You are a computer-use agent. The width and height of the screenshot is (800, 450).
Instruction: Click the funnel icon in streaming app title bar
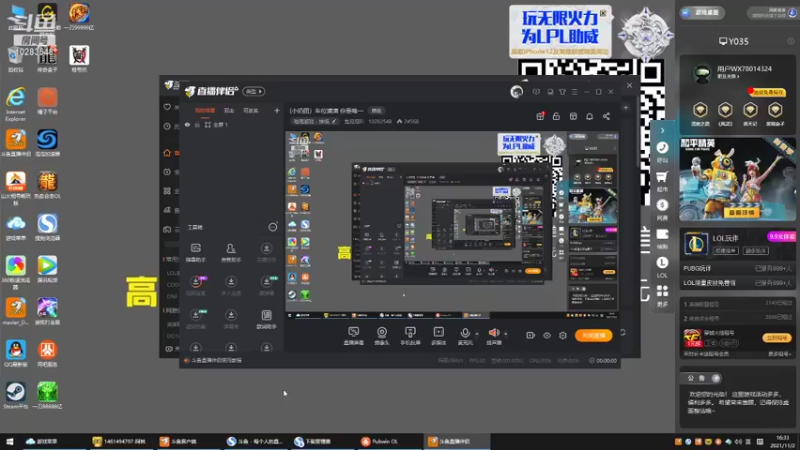coord(562,92)
